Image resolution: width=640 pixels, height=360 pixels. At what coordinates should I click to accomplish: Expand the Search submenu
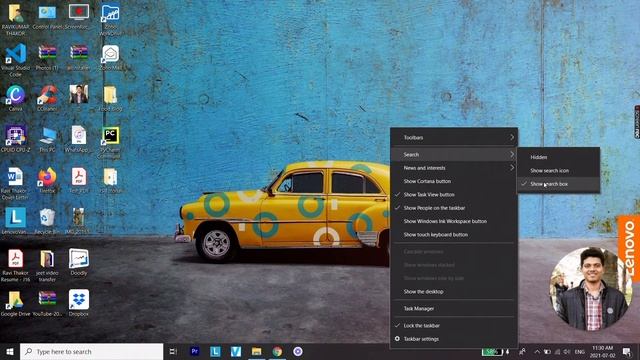[x=454, y=154]
